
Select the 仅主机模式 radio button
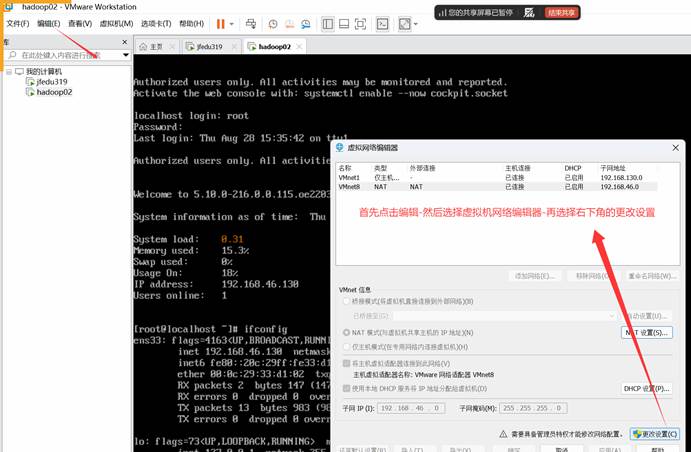coord(346,347)
